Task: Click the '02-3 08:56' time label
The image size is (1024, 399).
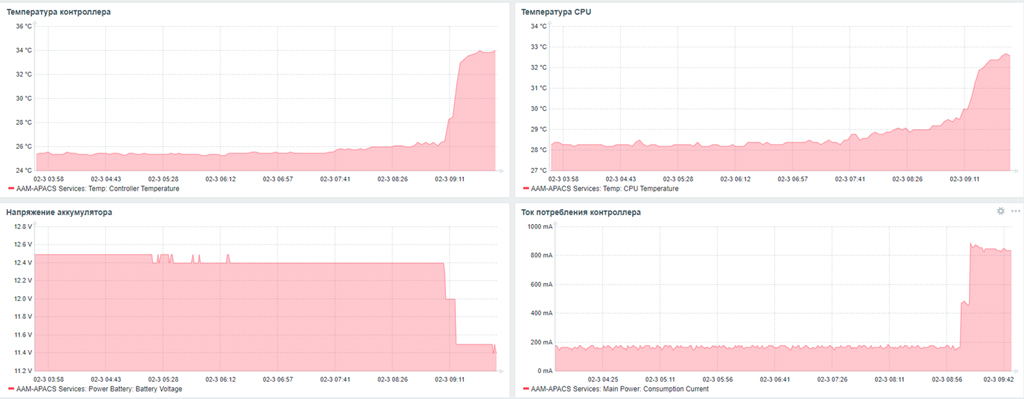Action: [948, 378]
